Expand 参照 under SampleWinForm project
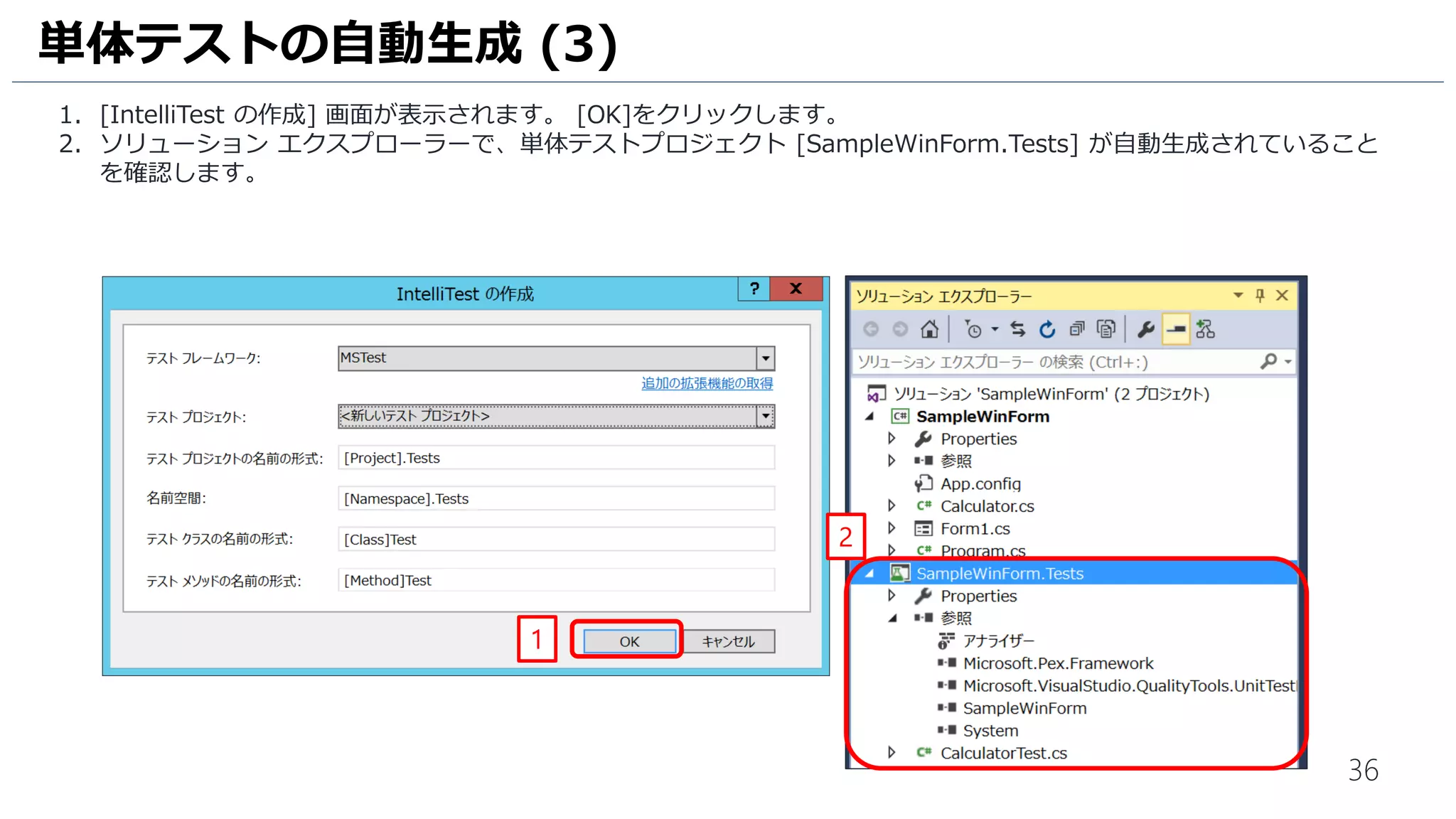1456x819 pixels. click(x=892, y=461)
